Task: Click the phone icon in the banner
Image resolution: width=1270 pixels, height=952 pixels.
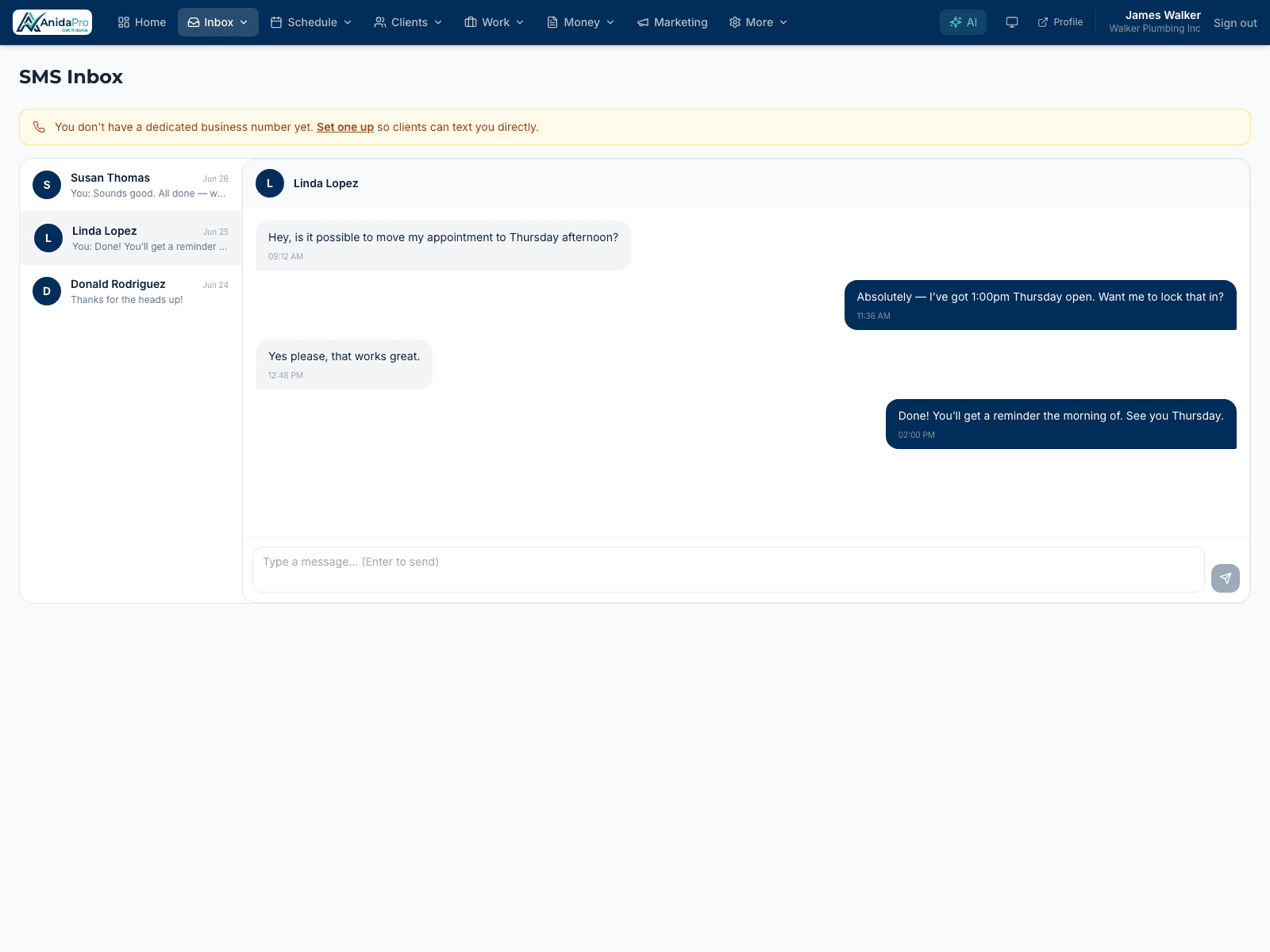Action: click(39, 127)
